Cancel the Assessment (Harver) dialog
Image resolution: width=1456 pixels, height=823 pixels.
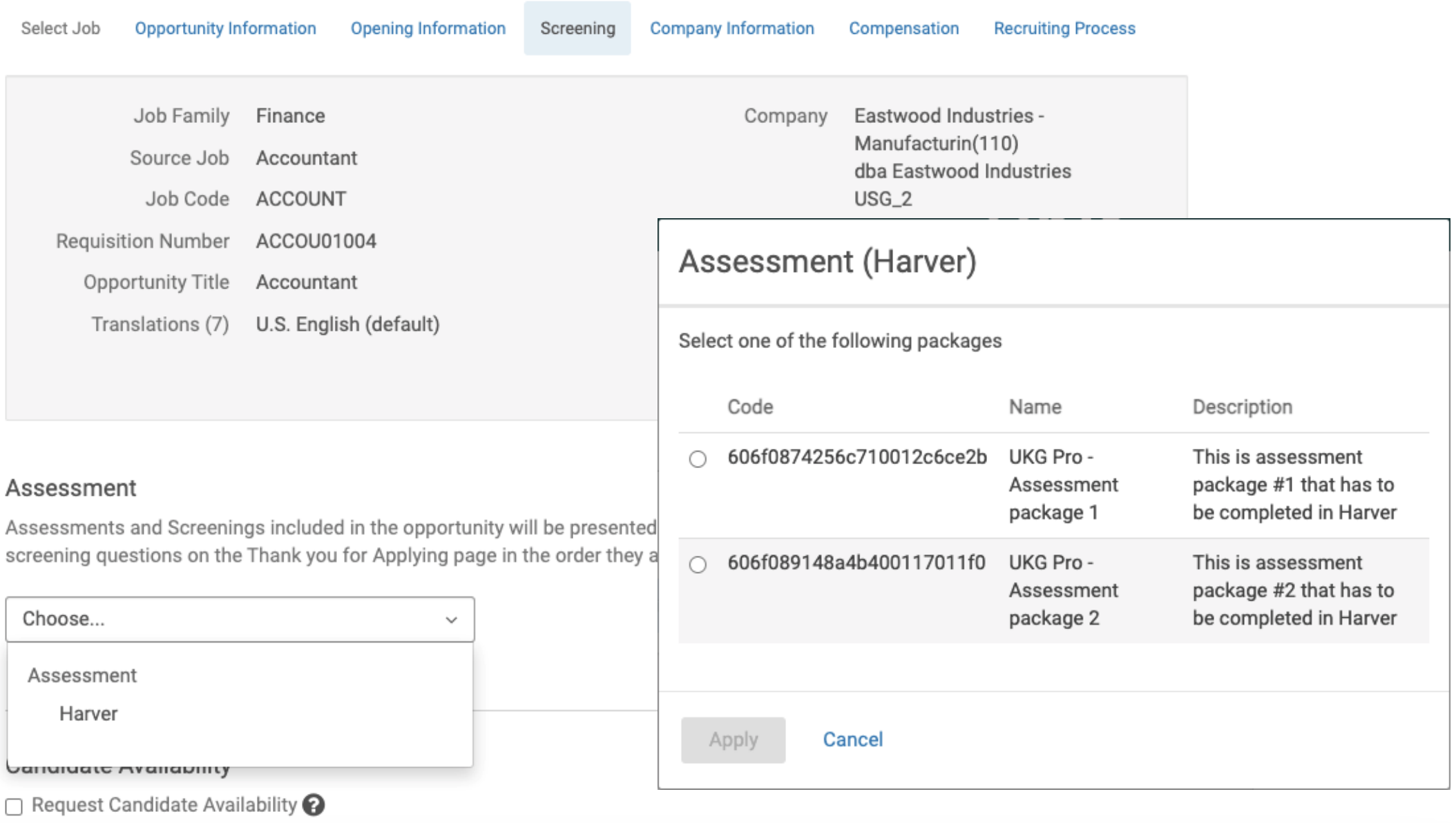(852, 740)
